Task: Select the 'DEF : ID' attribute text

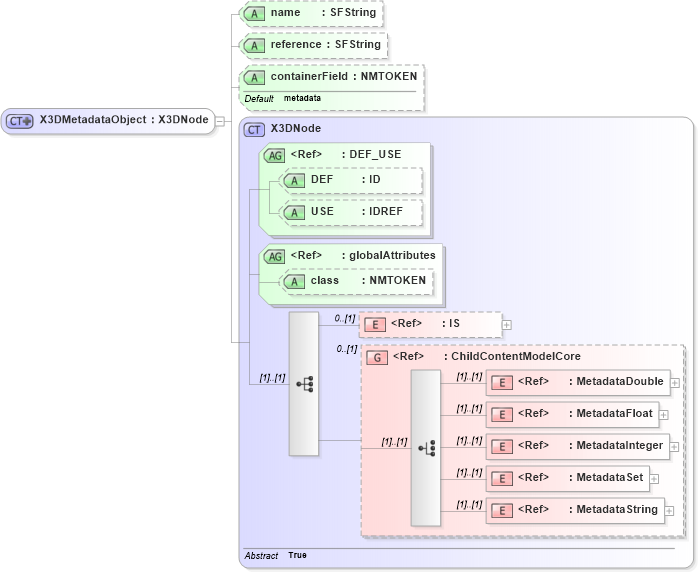Action: (x=345, y=179)
